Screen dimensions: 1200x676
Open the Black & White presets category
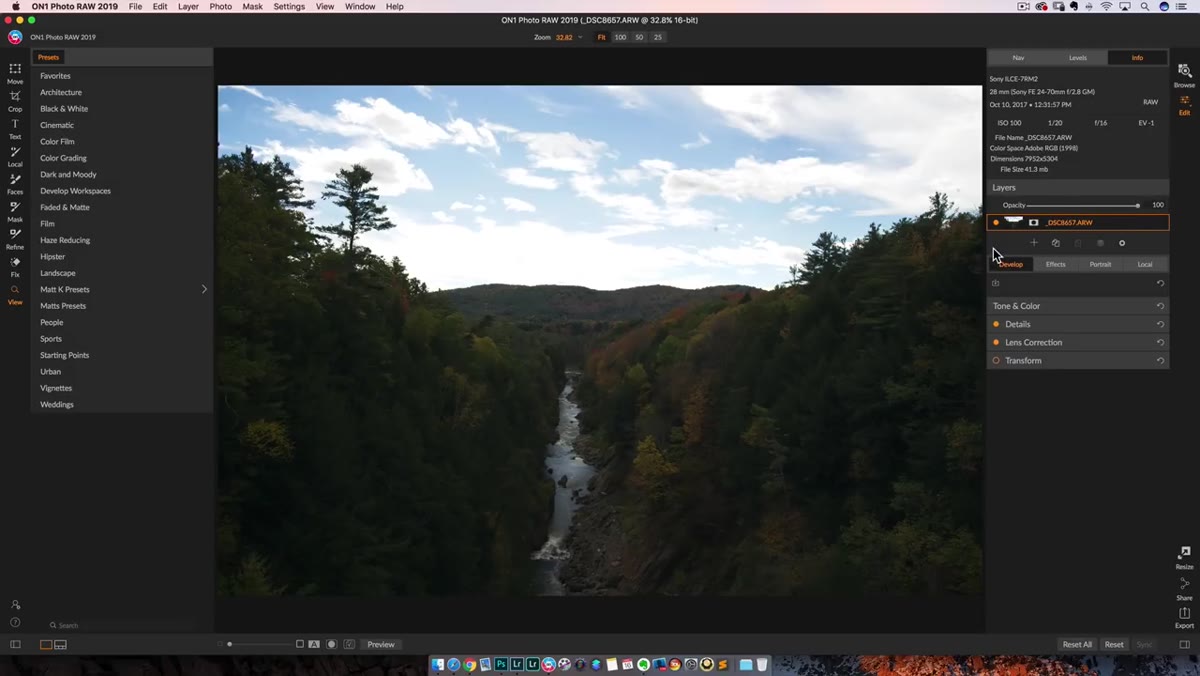pos(64,109)
